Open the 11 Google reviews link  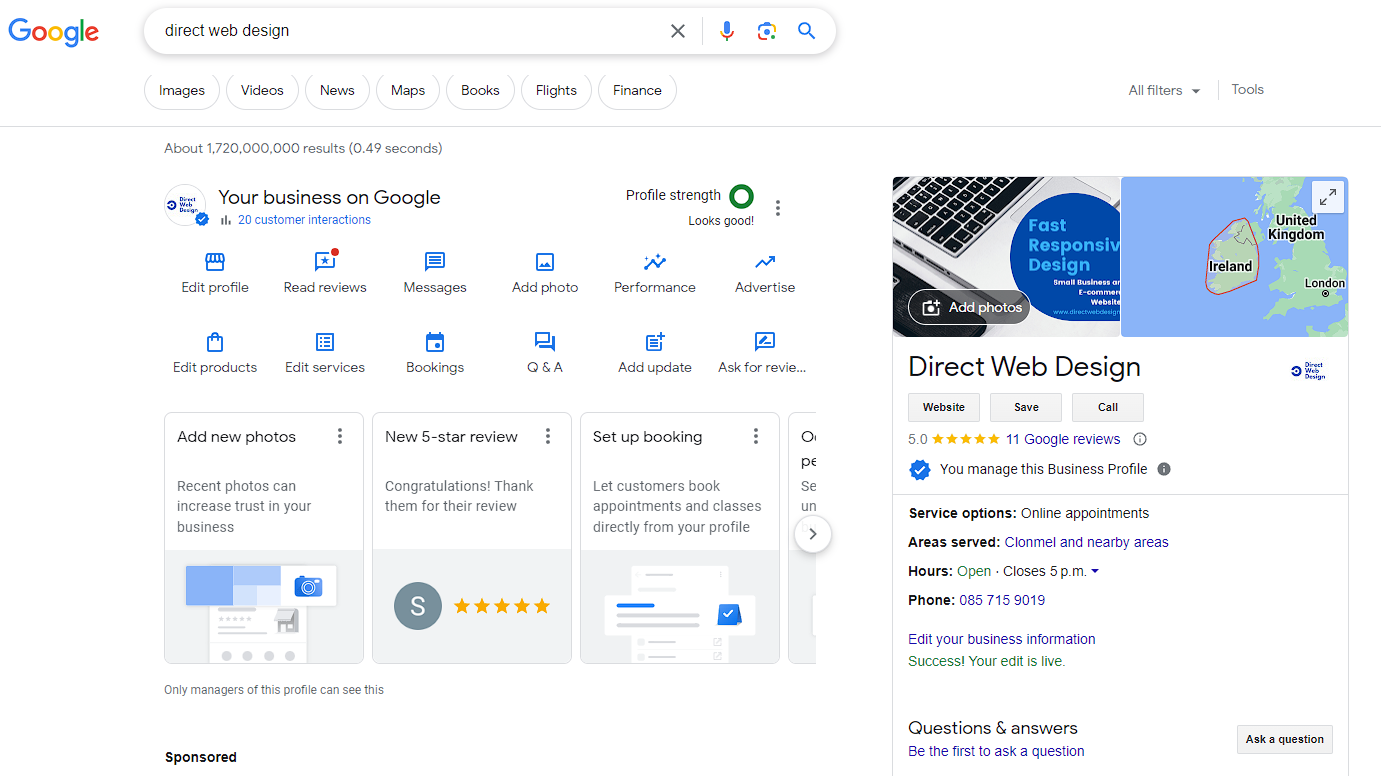(x=1062, y=439)
